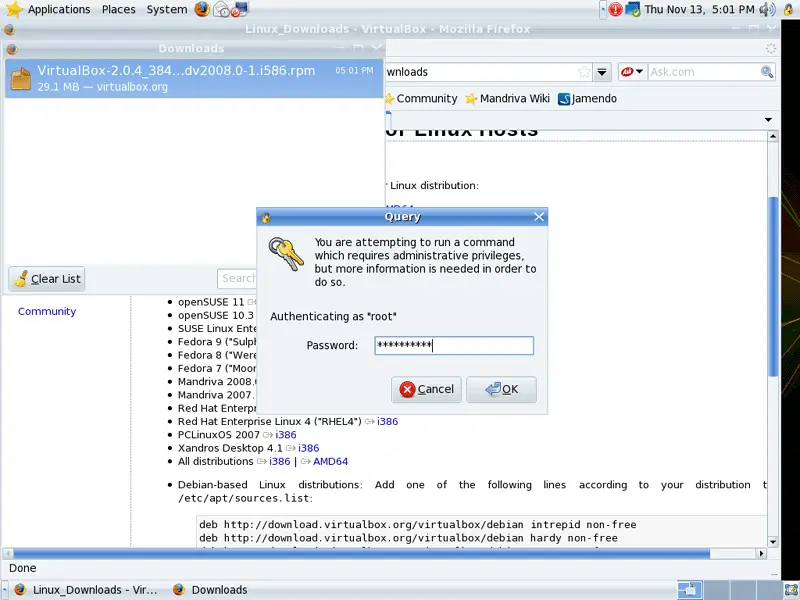Click the Password field in the Query dialog
The image size is (800, 600).
(454, 345)
